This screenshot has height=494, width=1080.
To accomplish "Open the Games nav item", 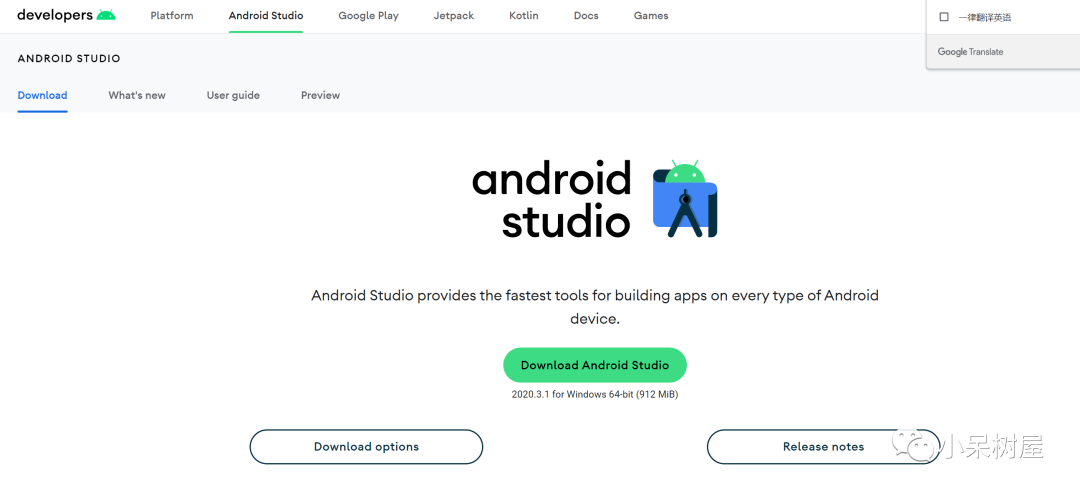I will 651,15.
